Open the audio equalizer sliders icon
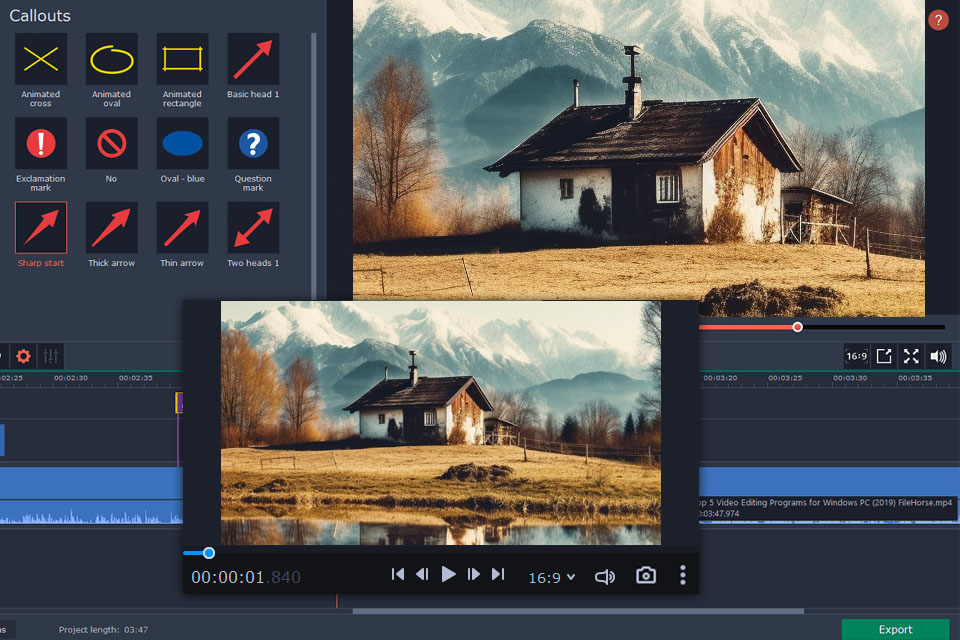The width and height of the screenshot is (960, 640). (51, 356)
